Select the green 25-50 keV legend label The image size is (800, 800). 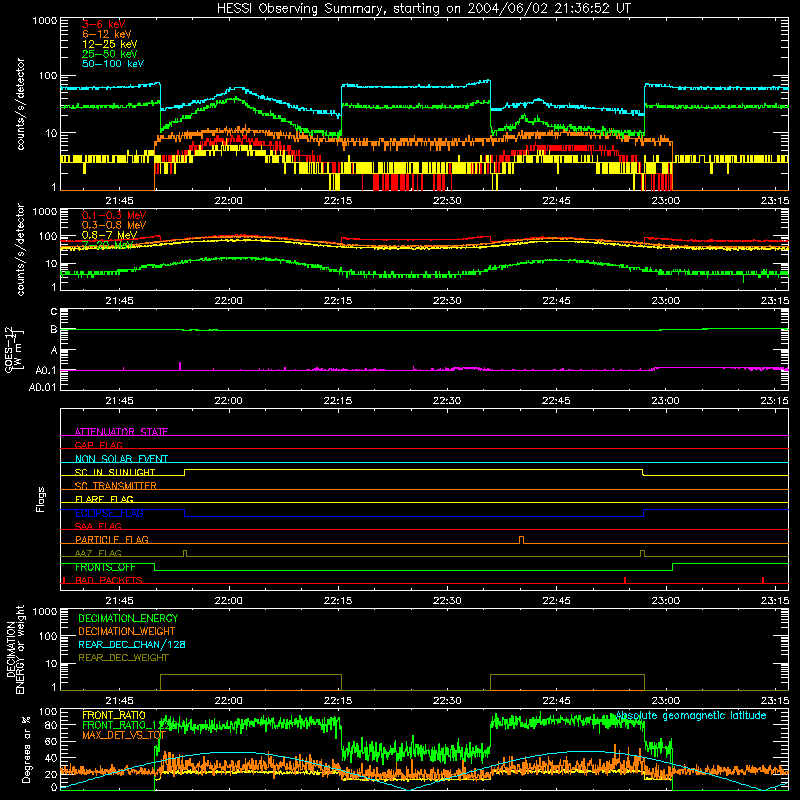tap(110, 54)
